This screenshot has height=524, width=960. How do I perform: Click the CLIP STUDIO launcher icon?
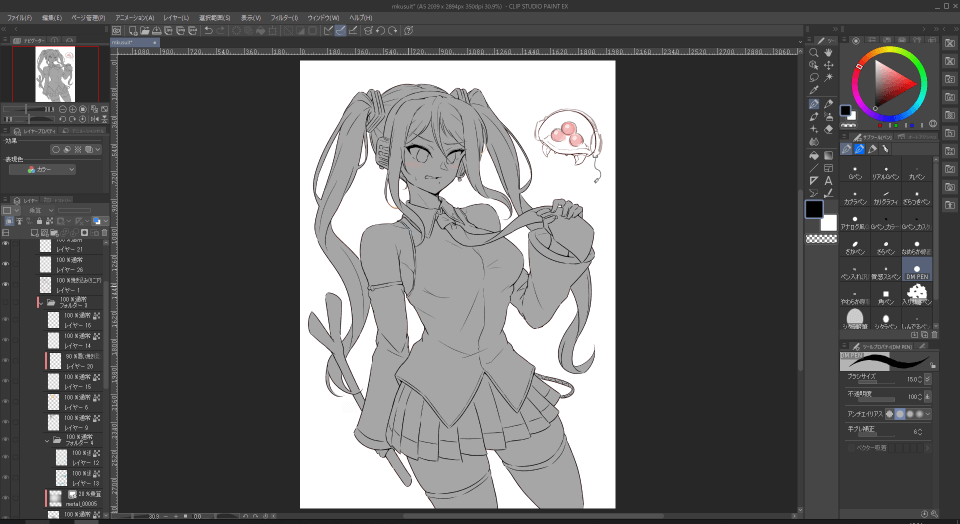116,31
